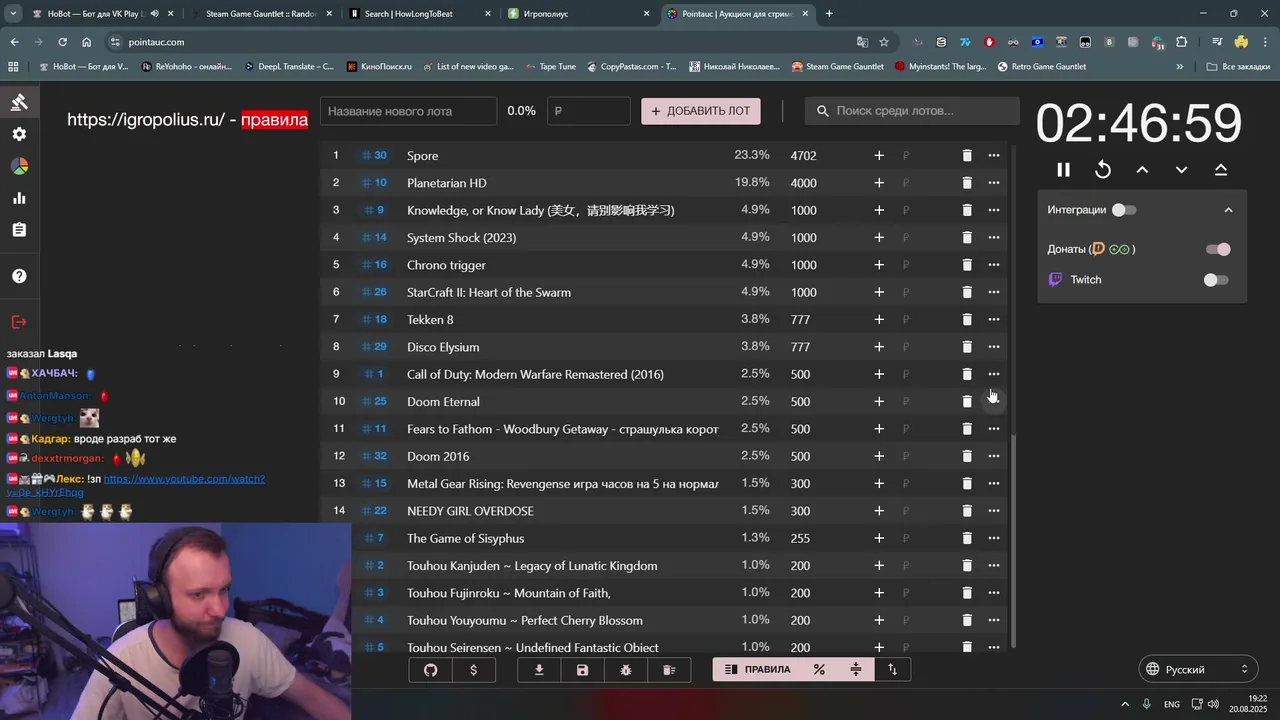Click the up chevron with underline
Image resolution: width=1280 pixels, height=720 pixels.
1221,170
